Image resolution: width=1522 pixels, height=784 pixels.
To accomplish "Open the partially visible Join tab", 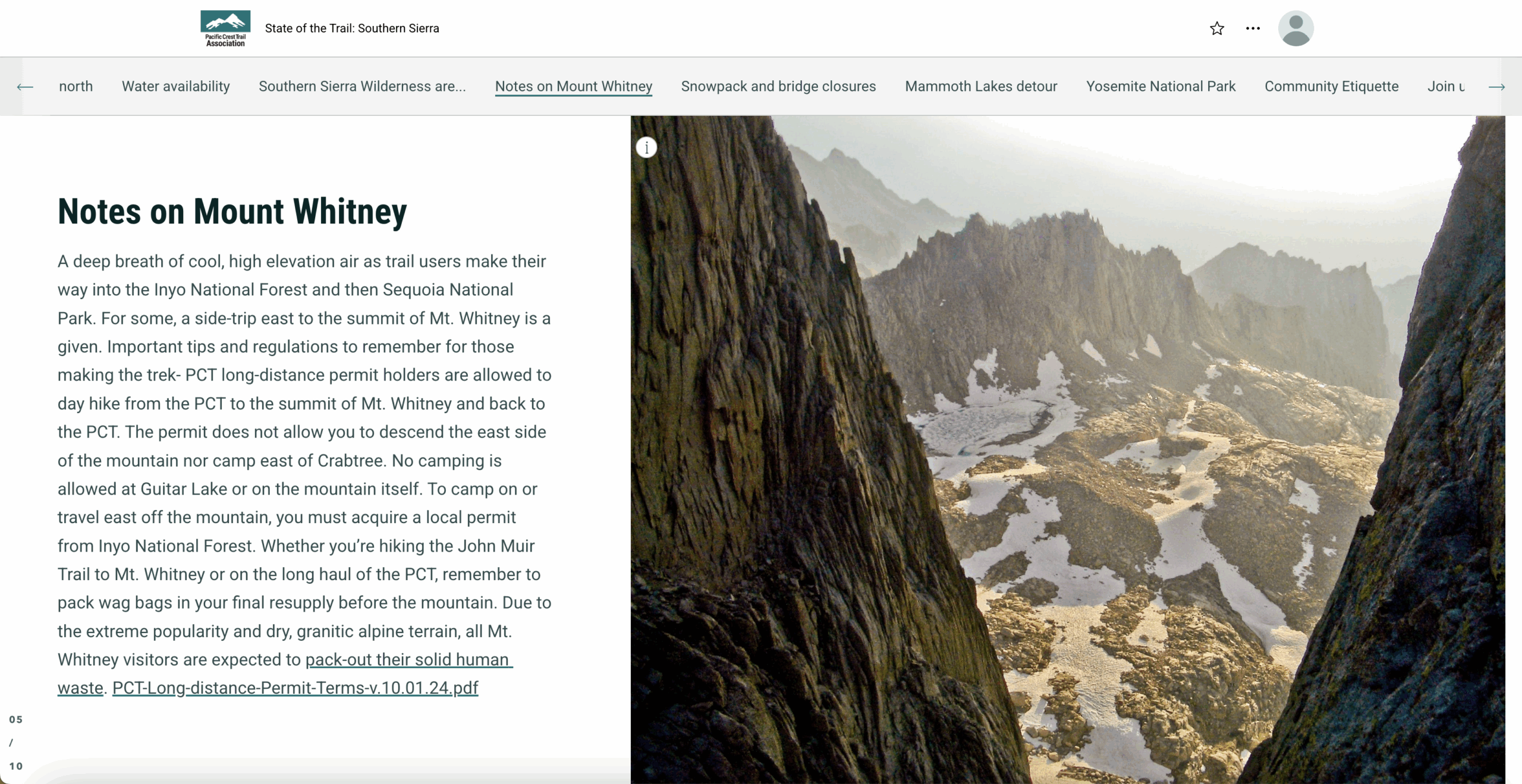I will point(1446,86).
